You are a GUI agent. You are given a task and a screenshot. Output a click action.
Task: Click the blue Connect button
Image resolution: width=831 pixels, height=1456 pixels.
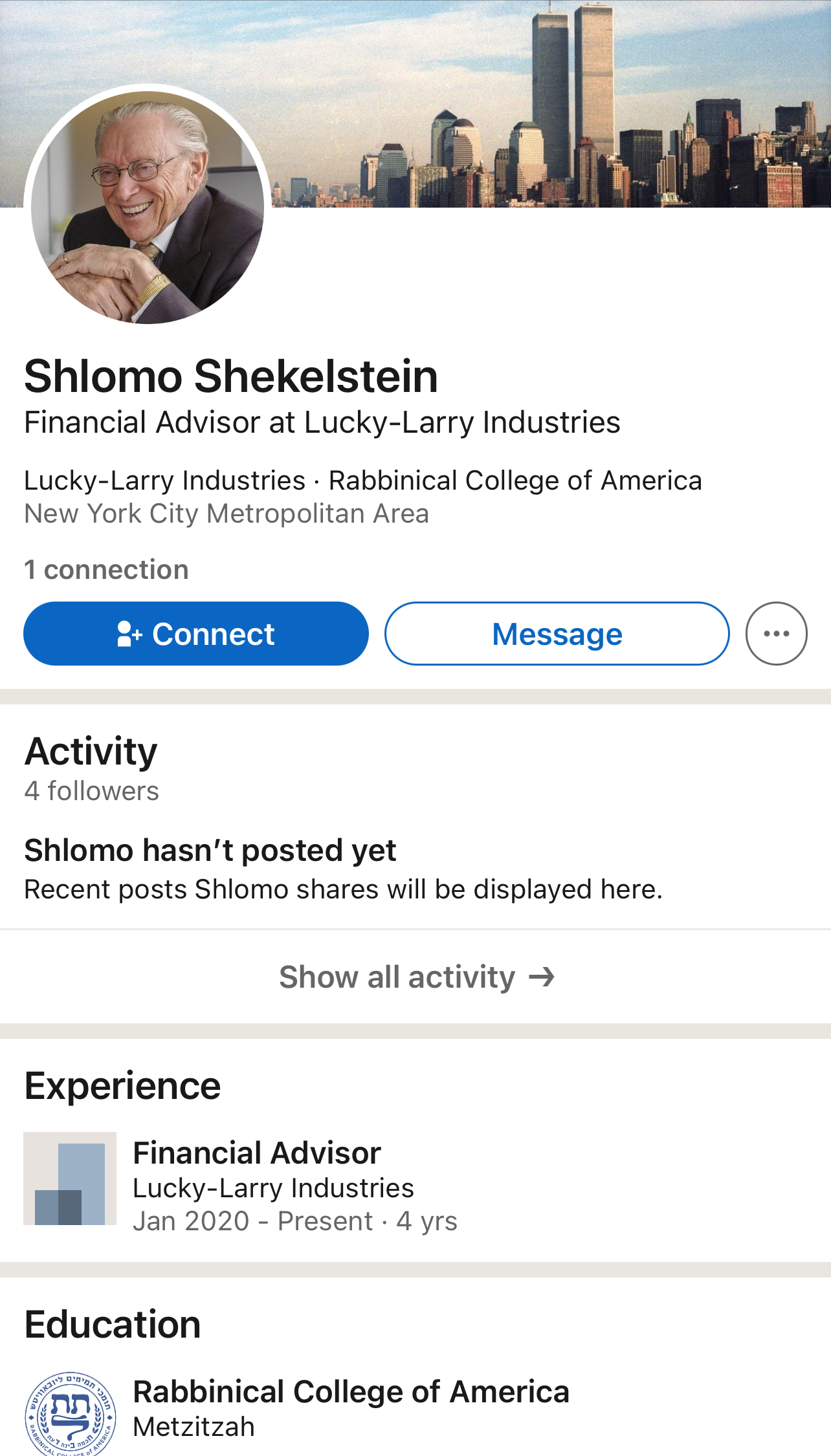(x=195, y=634)
